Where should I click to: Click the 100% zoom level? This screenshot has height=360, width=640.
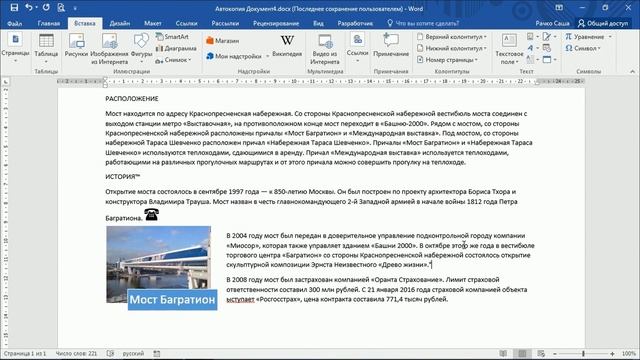(x=629, y=353)
